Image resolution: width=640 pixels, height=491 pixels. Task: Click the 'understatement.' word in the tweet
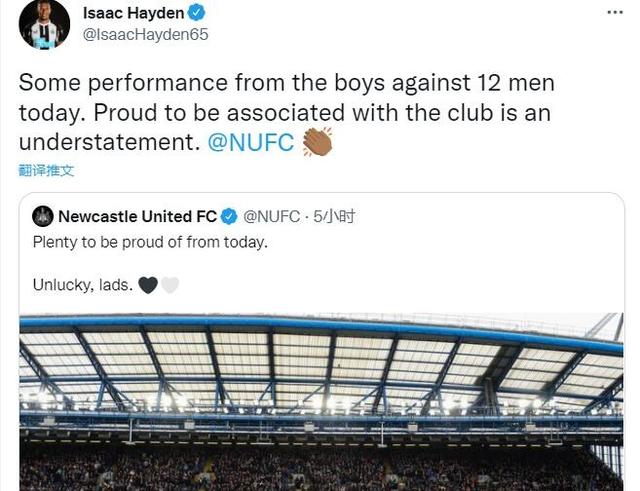[108, 143]
